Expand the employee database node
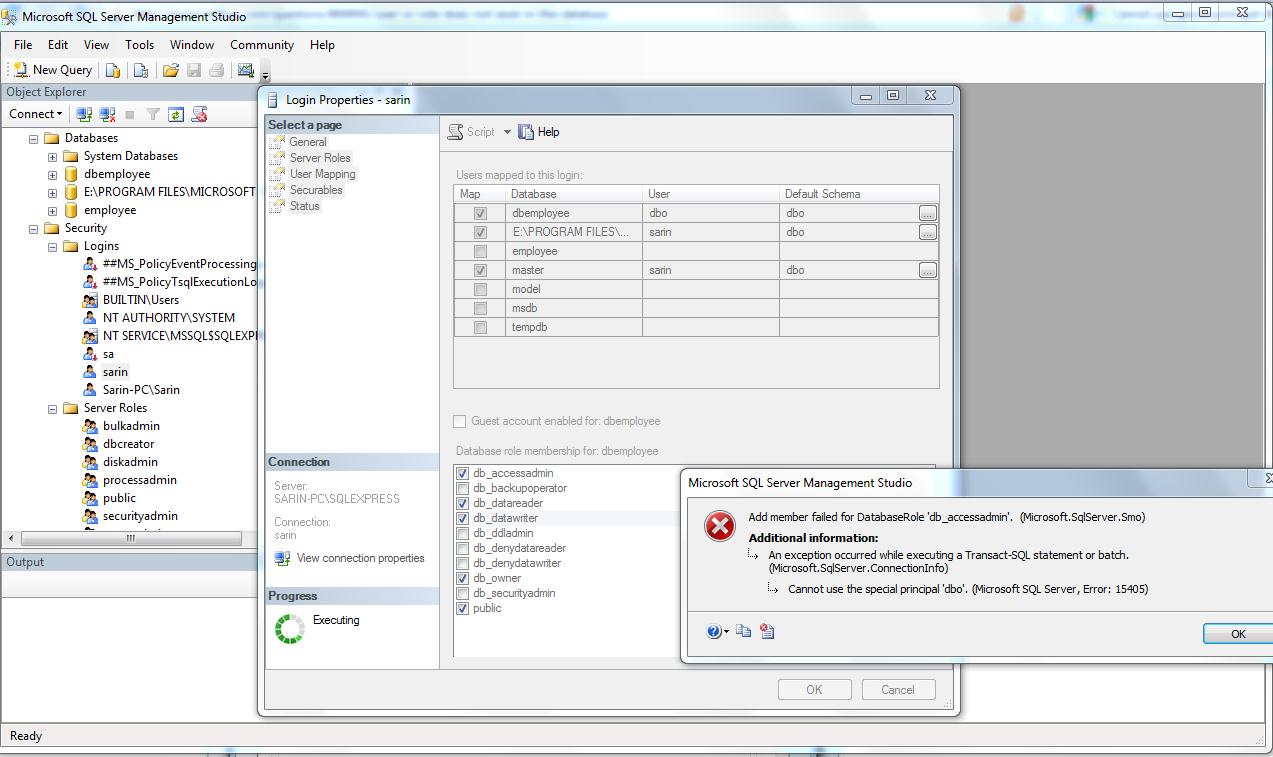The image size is (1273, 757). tap(52, 211)
